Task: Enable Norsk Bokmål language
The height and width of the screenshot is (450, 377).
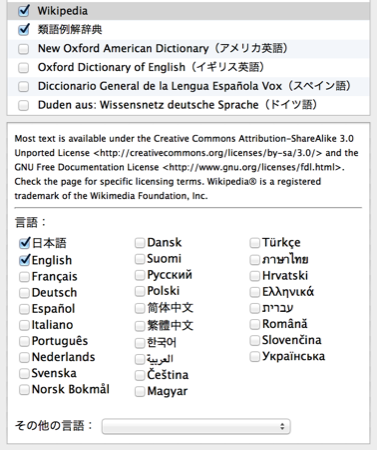Action: pyautogui.click(x=24, y=389)
